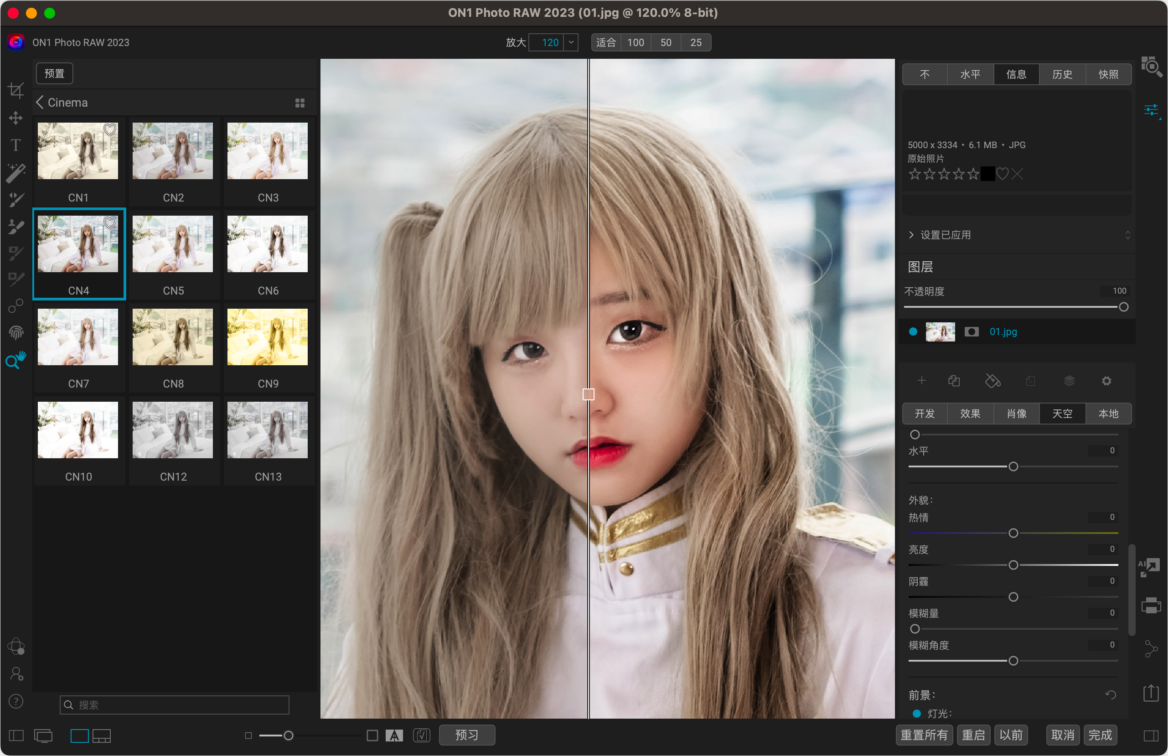The width and height of the screenshot is (1168, 756).
Task: Expand the 设置已应用 section
Action: click(x=911, y=235)
